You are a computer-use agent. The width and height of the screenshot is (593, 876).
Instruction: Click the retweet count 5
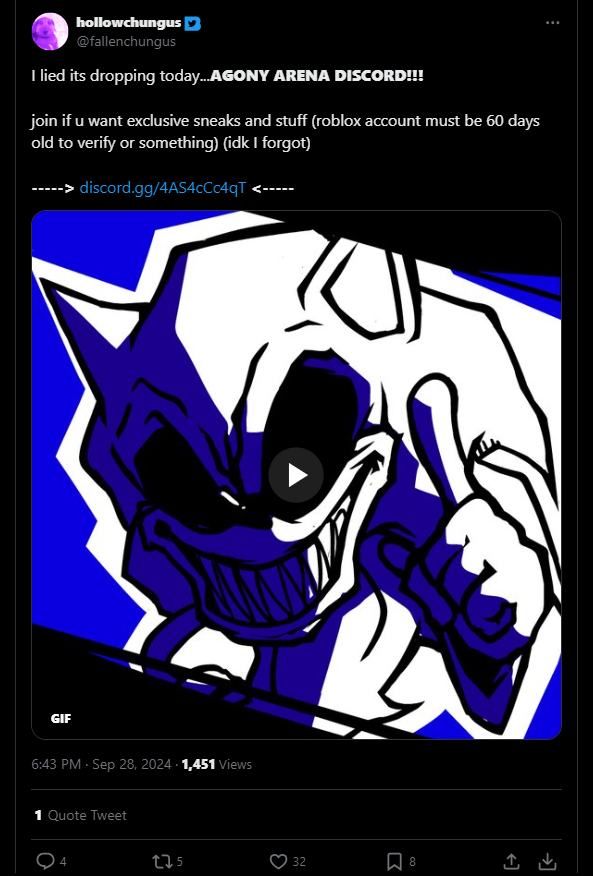coord(180,861)
